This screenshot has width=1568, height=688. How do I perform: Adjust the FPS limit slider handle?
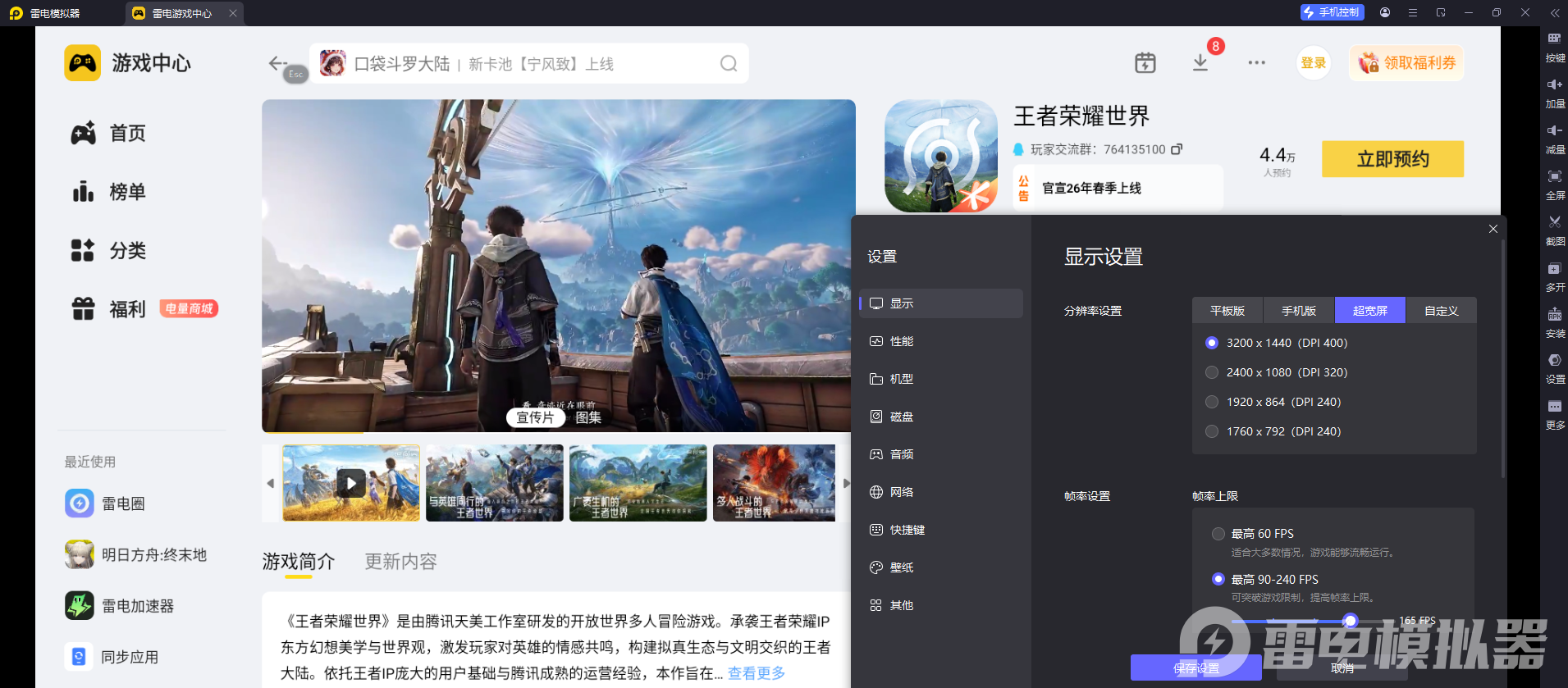point(1350,621)
